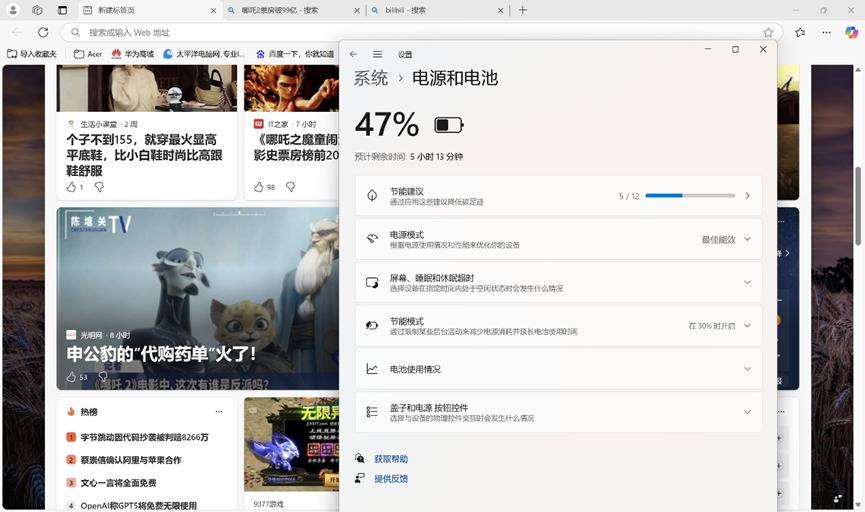The image size is (865, 512).
Task: Expand the 节能模式 energy saver section
Action: coord(747,325)
